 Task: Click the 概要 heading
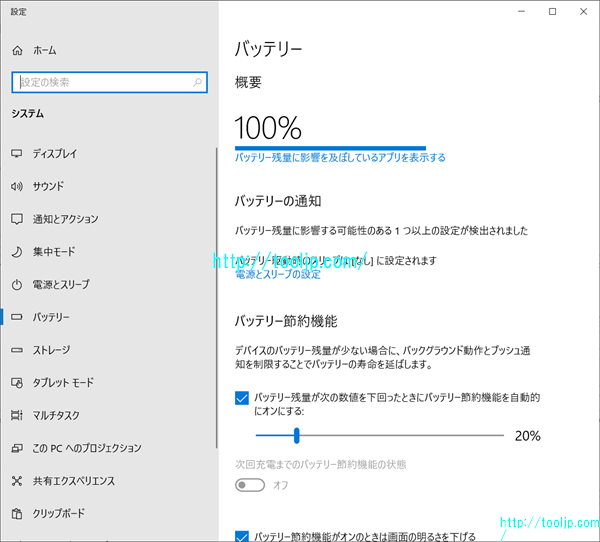248,82
